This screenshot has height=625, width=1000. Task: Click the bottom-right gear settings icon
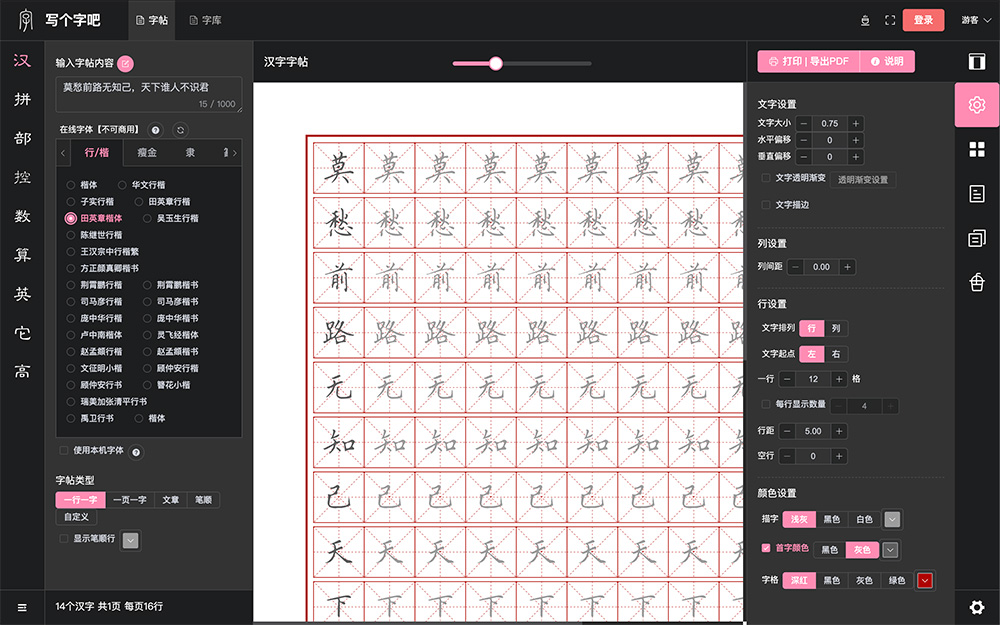point(976,607)
